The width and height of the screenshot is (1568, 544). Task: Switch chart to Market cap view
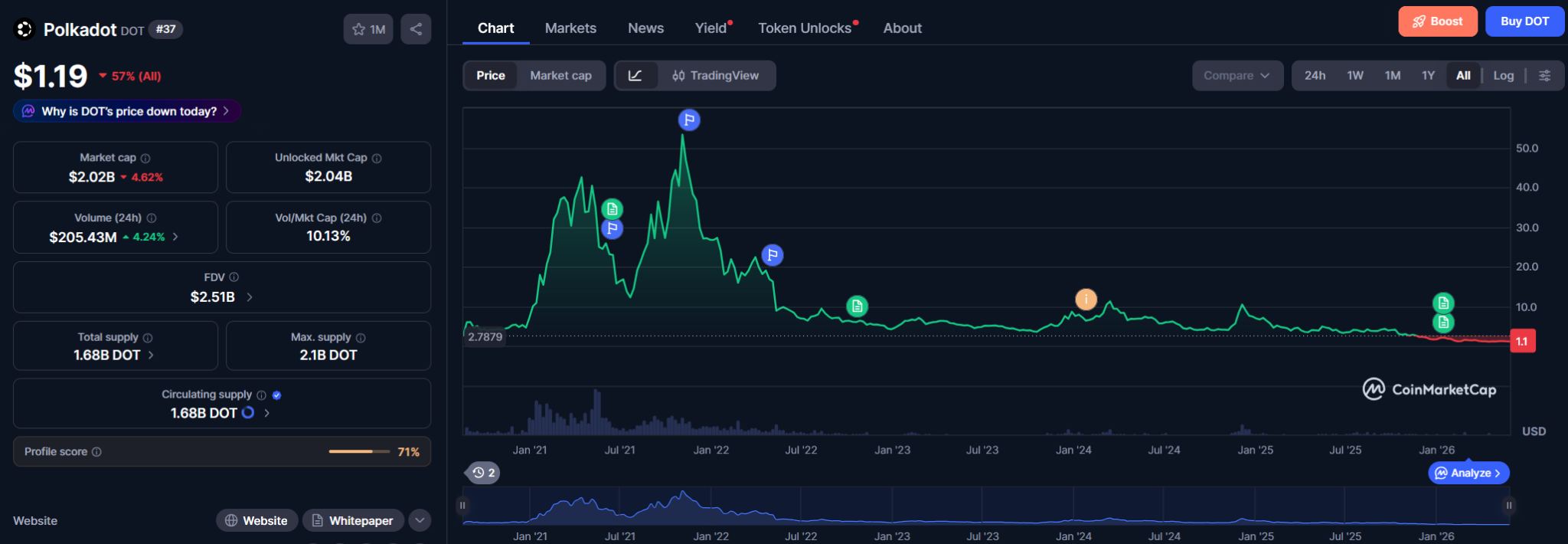tap(560, 76)
